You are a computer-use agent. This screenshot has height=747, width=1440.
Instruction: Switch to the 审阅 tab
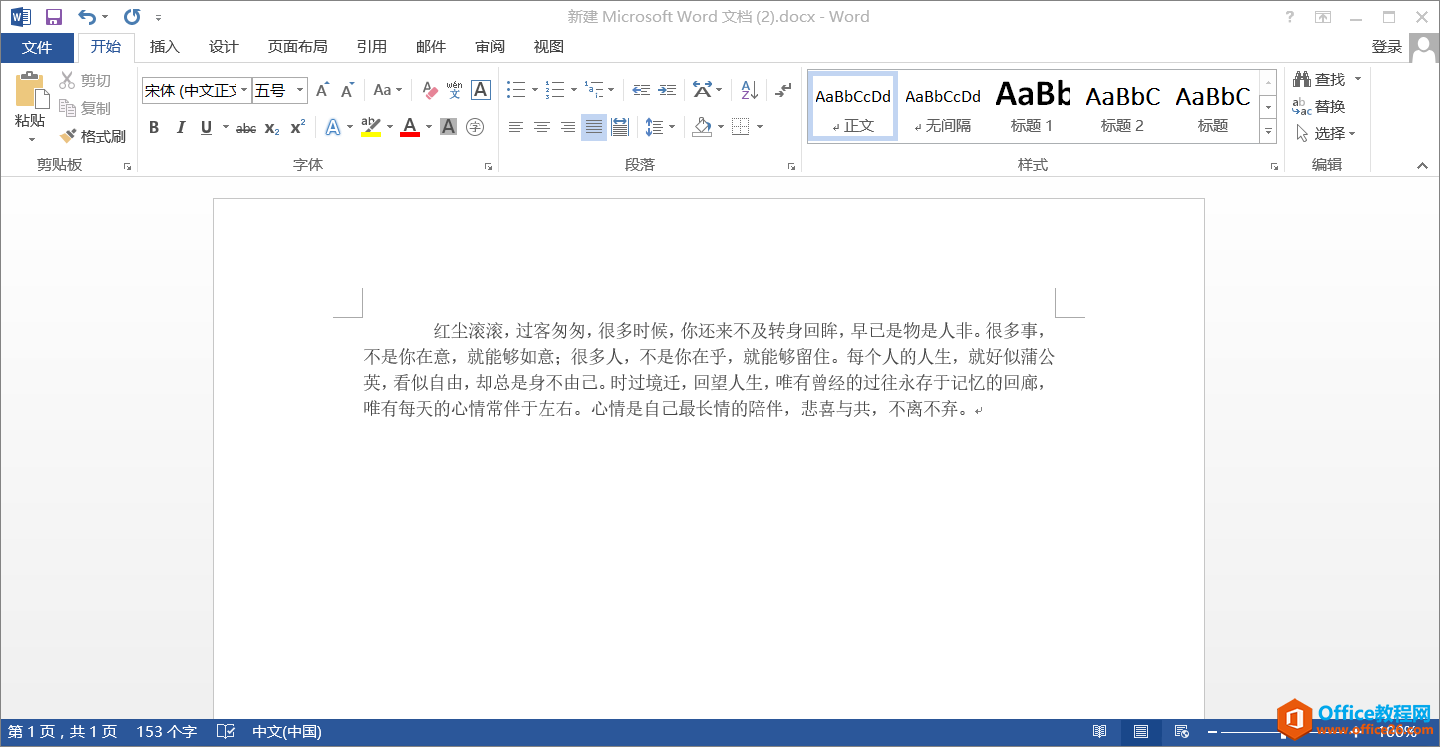[490, 47]
